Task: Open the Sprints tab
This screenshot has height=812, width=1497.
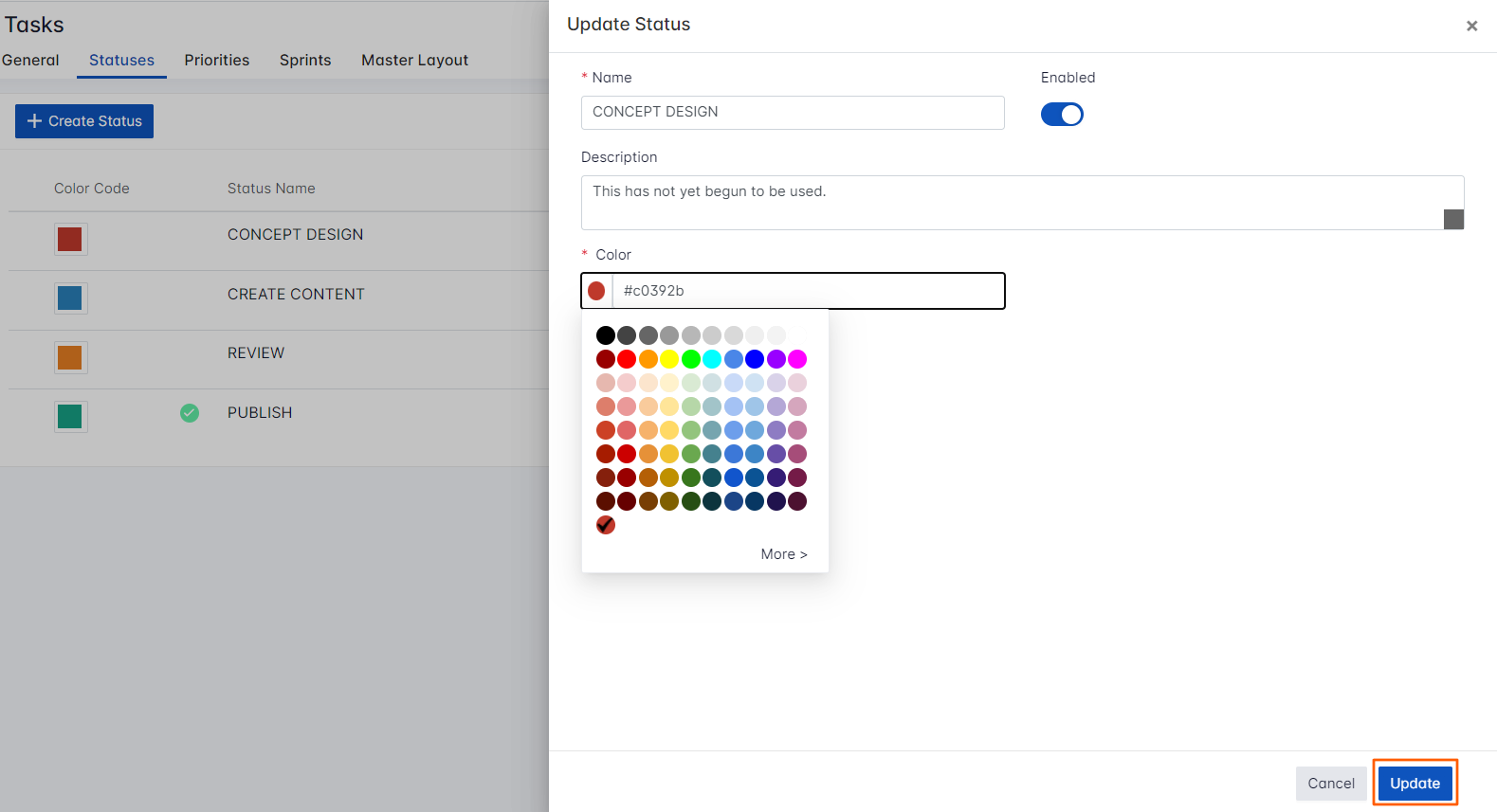Action: coord(305,61)
